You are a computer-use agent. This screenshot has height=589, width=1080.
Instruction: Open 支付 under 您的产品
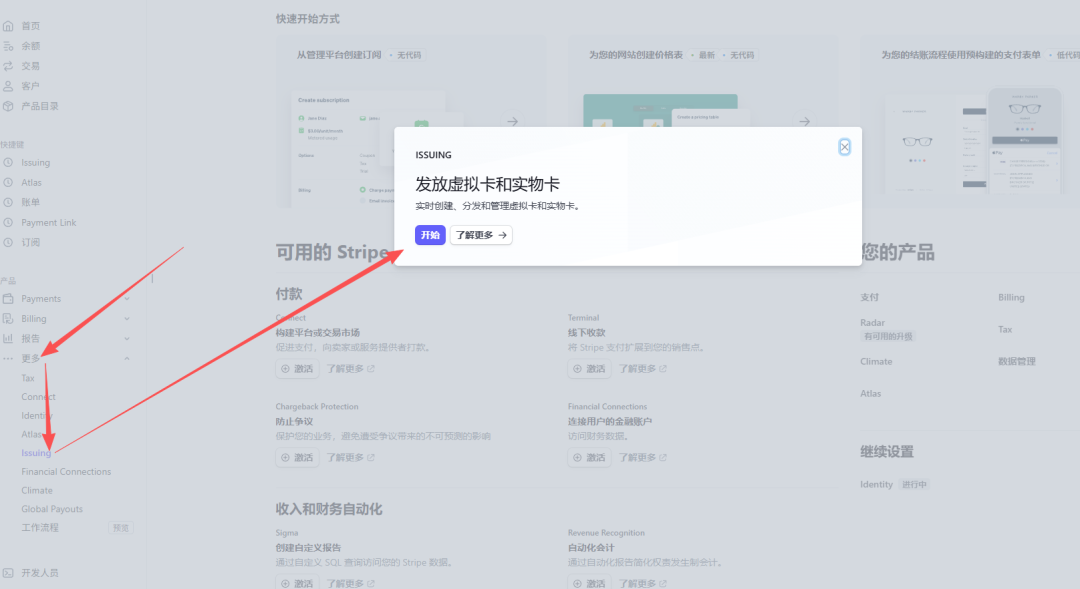[869, 298]
